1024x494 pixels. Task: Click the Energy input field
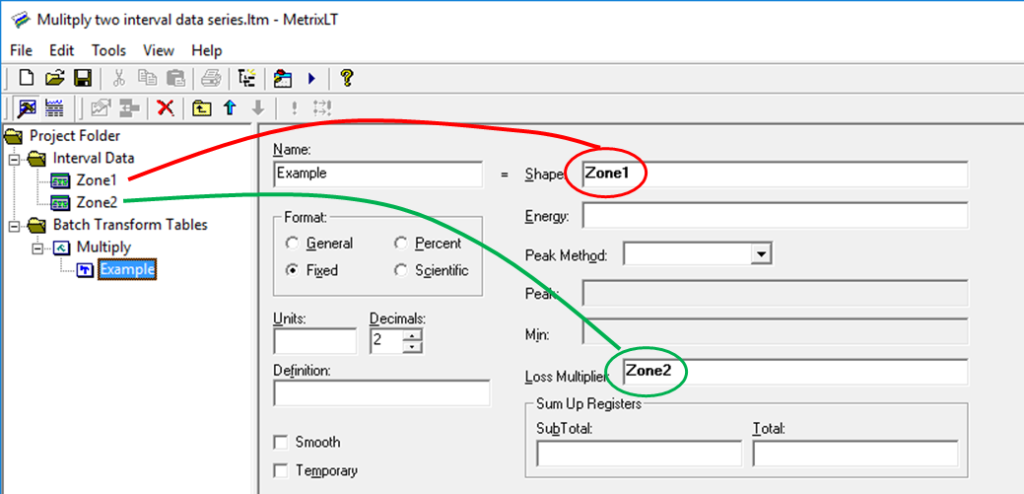[774, 215]
